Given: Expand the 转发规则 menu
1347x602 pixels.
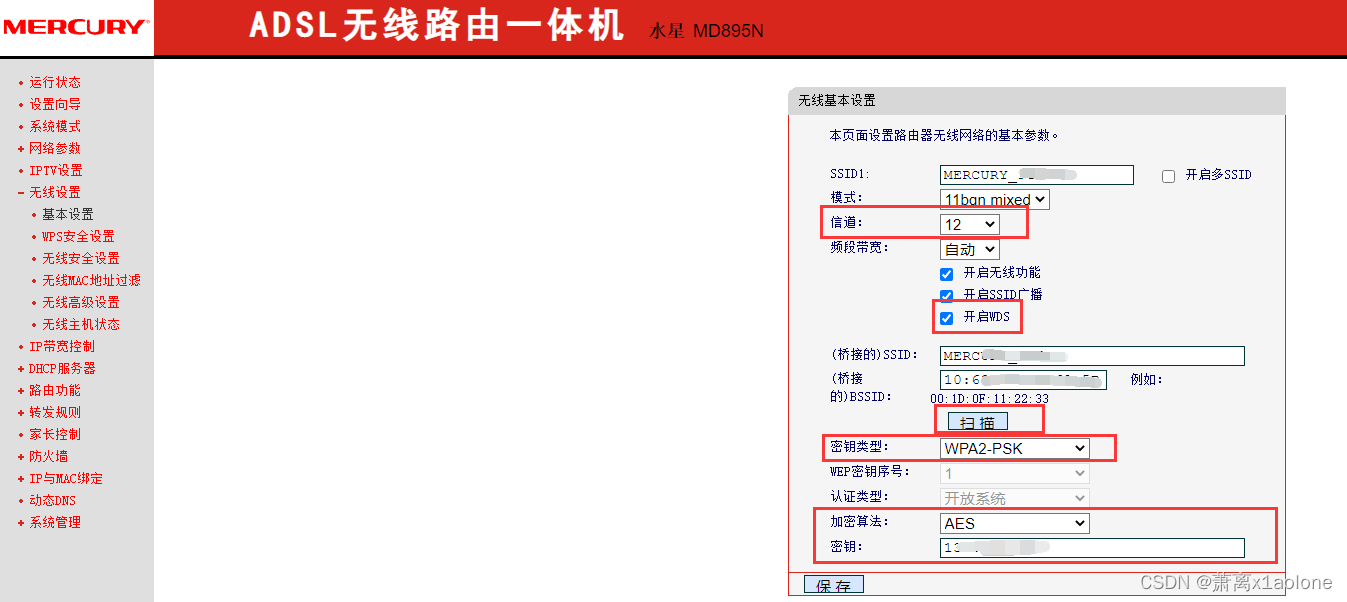Looking at the screenshot, I should tap(55, 412).
